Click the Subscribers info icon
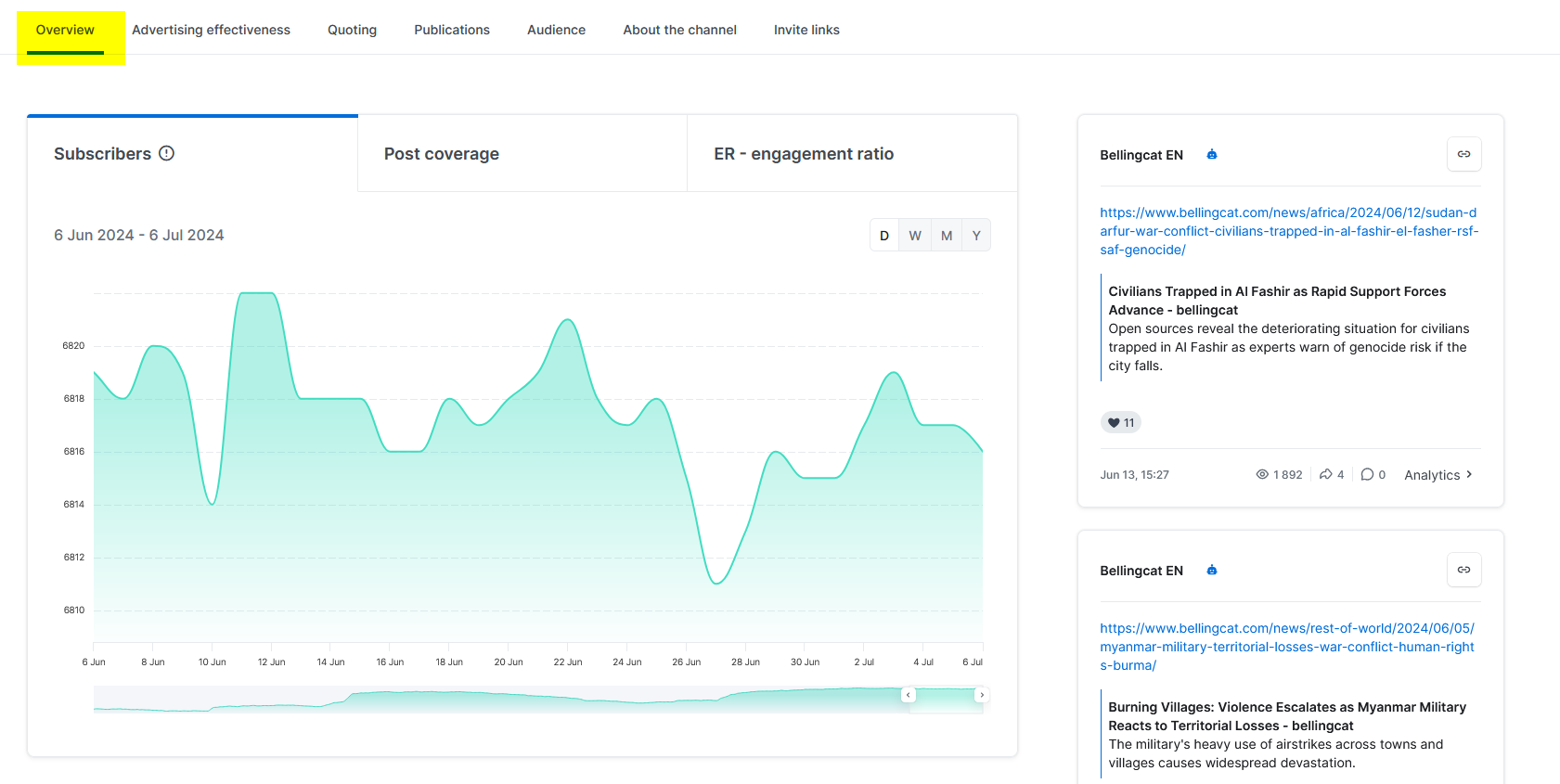 [166, 153]
